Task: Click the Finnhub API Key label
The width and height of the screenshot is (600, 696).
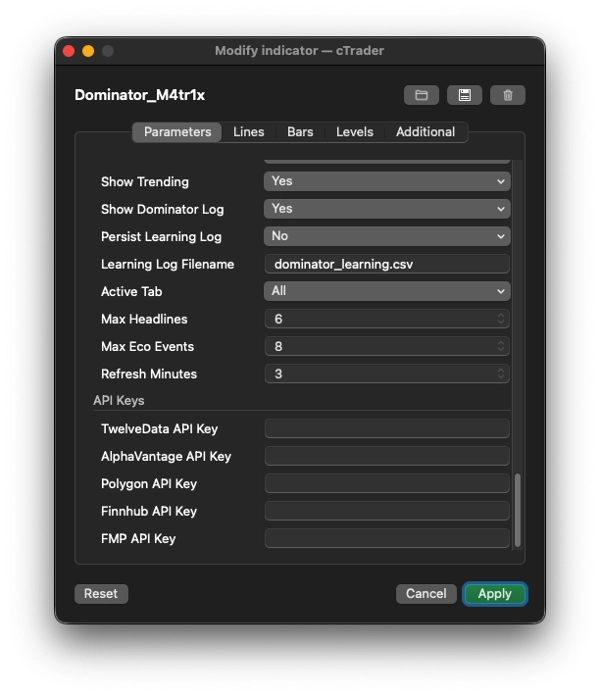Action: coord(149,511)
